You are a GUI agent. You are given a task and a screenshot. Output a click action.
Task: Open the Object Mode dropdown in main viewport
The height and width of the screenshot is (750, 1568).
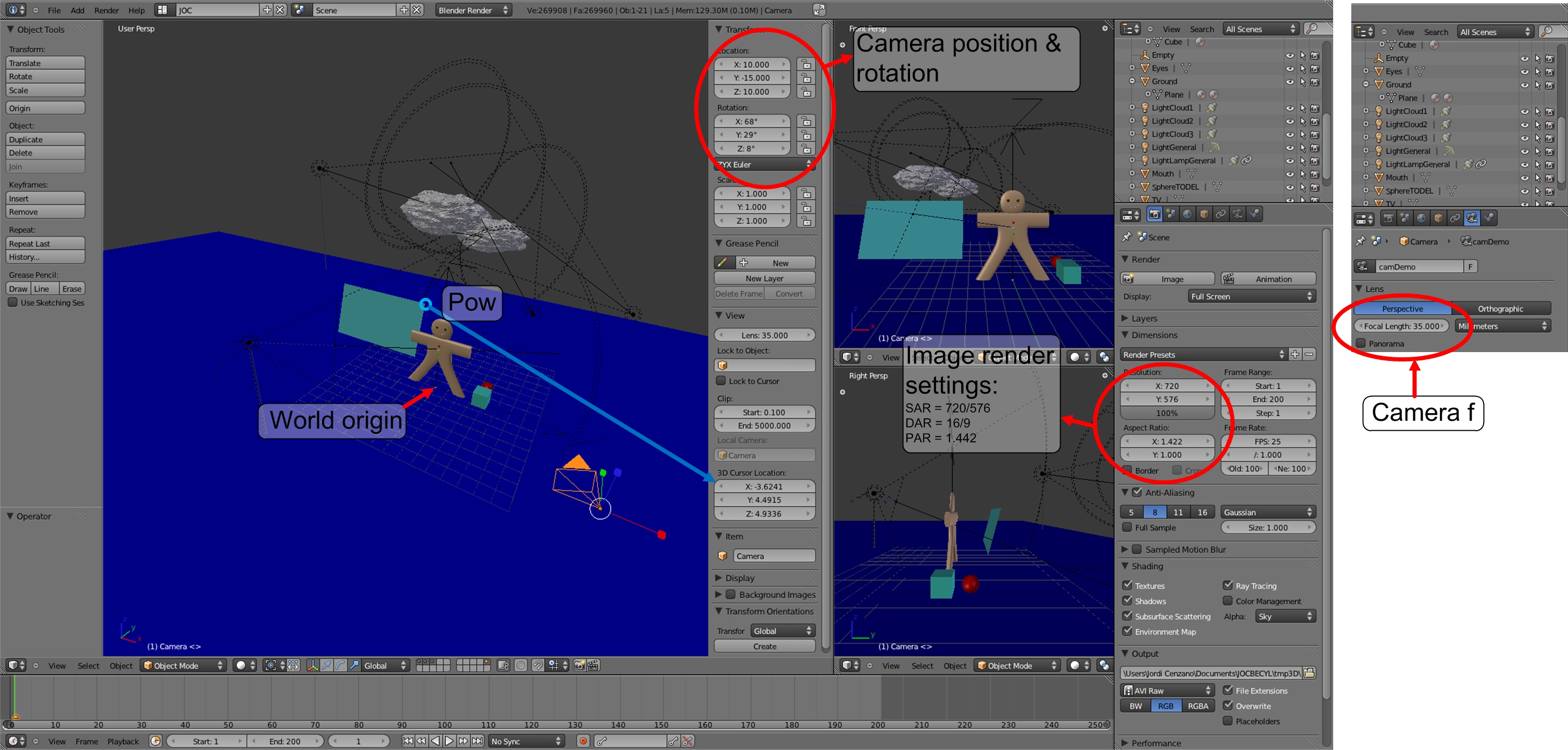184,666
